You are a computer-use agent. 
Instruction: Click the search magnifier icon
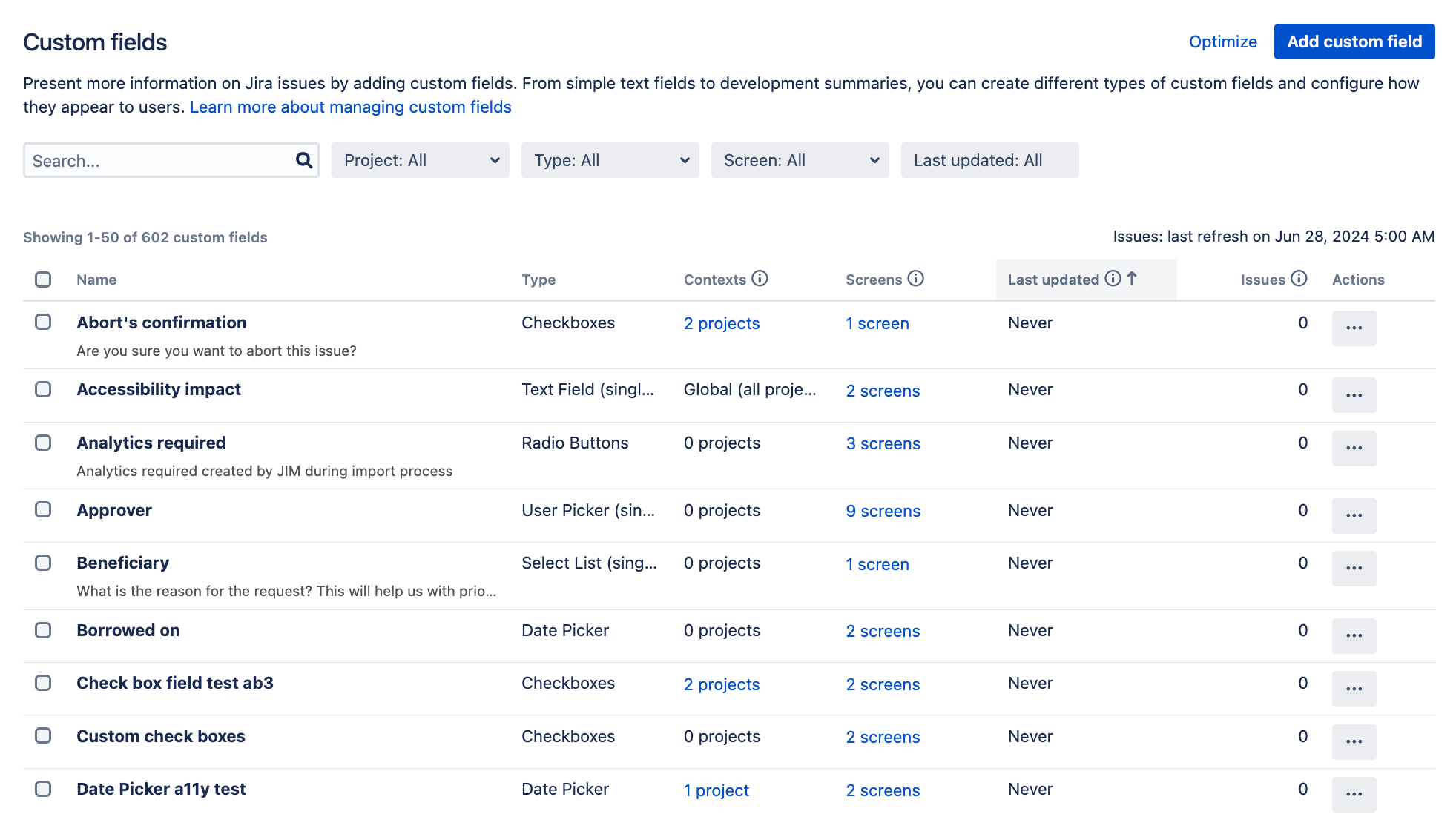click(303, 160)
